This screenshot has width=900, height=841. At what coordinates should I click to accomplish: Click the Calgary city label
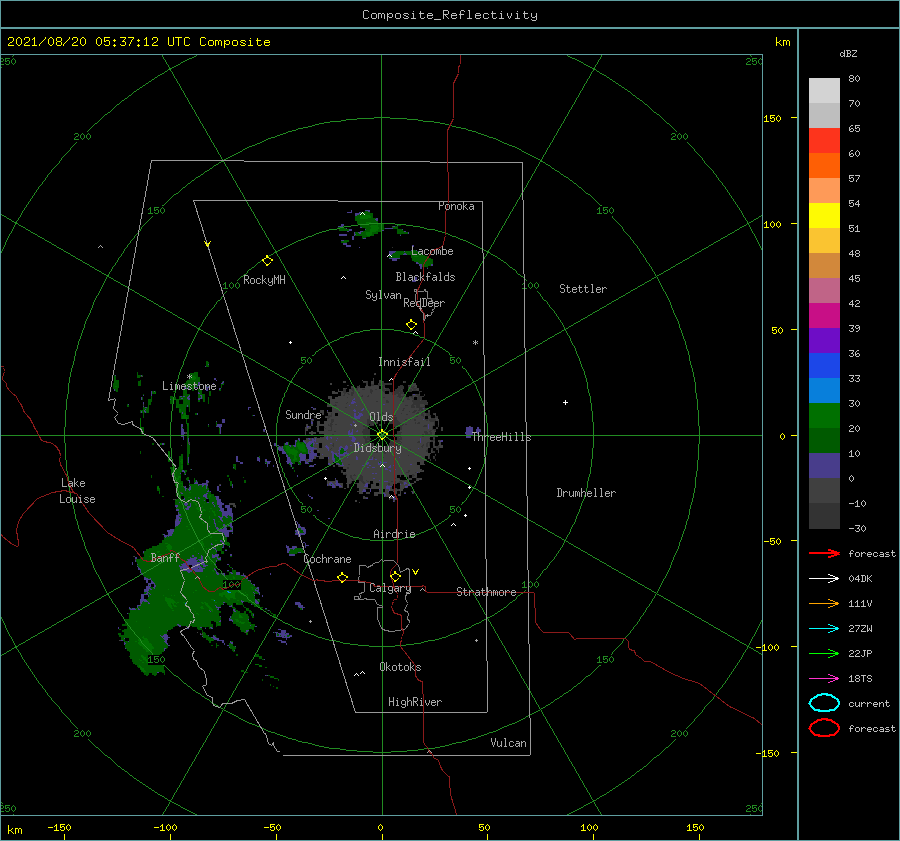click(x=390, y=588)
